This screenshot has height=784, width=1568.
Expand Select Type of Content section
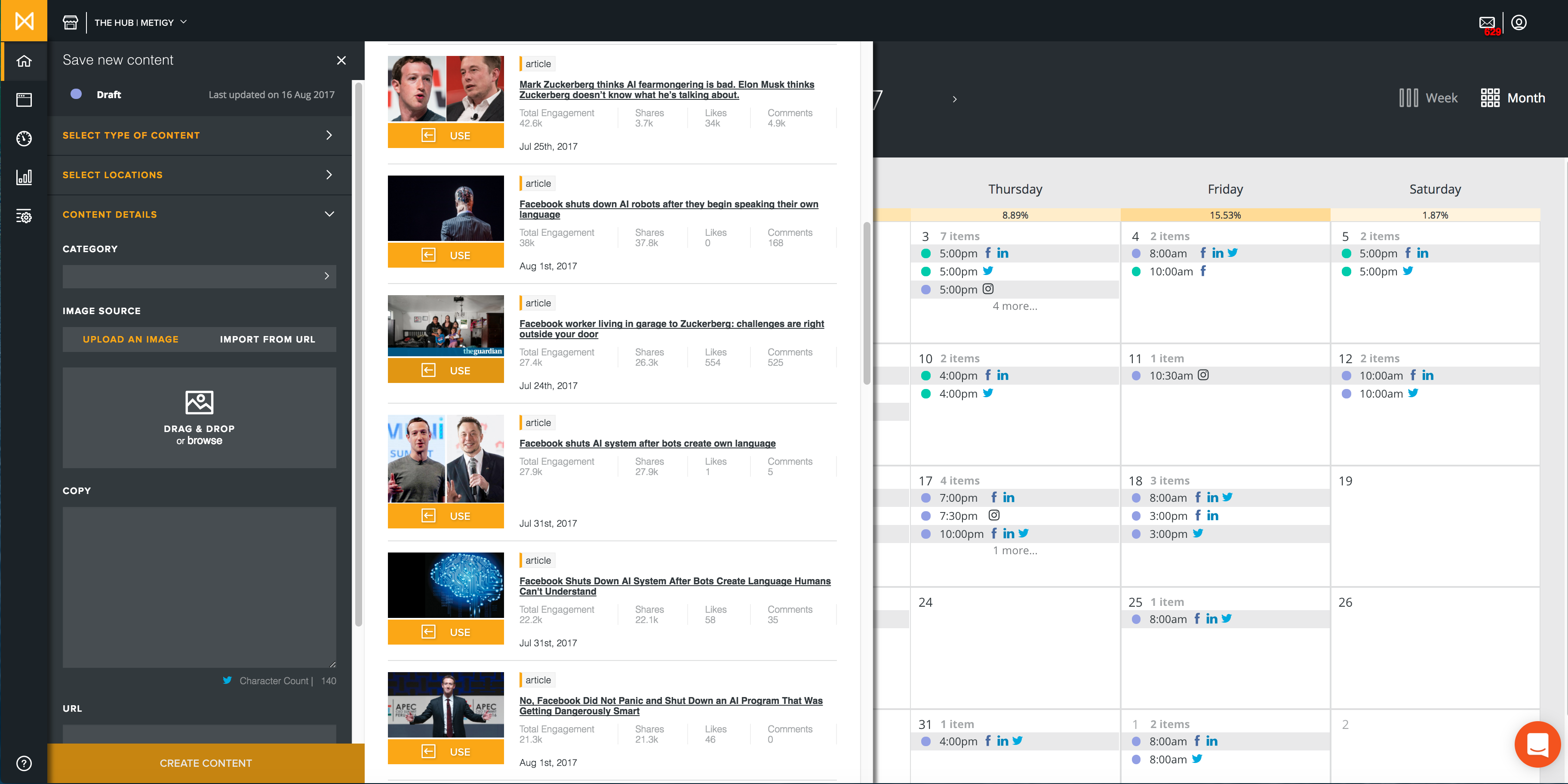point(199,135)
